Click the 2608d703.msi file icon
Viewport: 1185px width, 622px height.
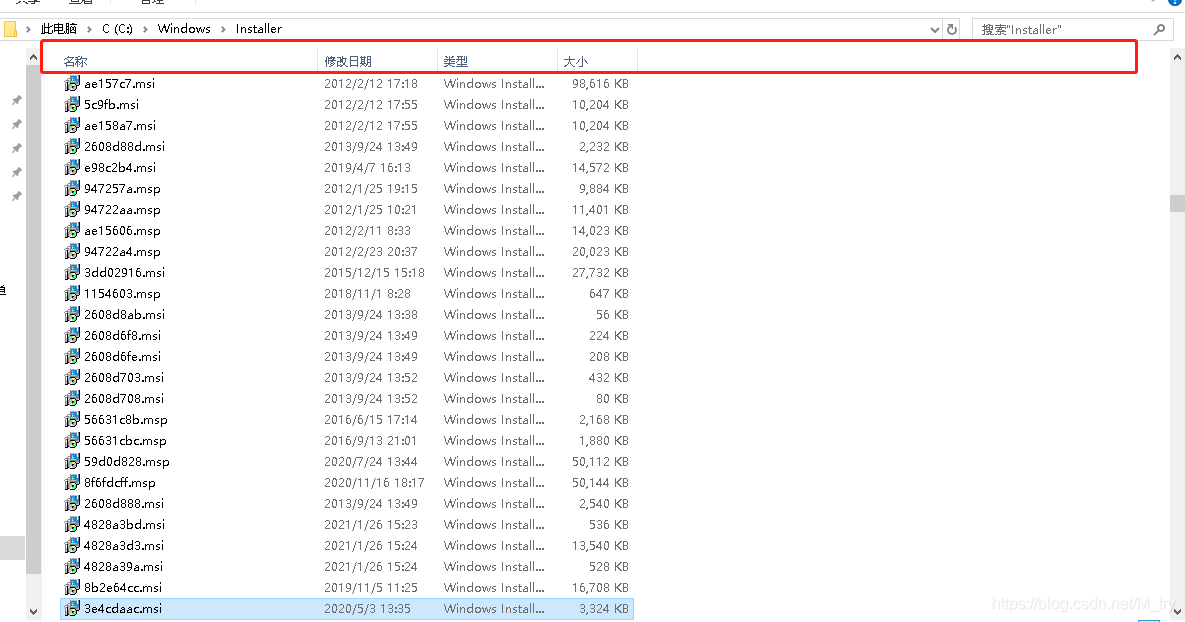[x=72, y=378]
